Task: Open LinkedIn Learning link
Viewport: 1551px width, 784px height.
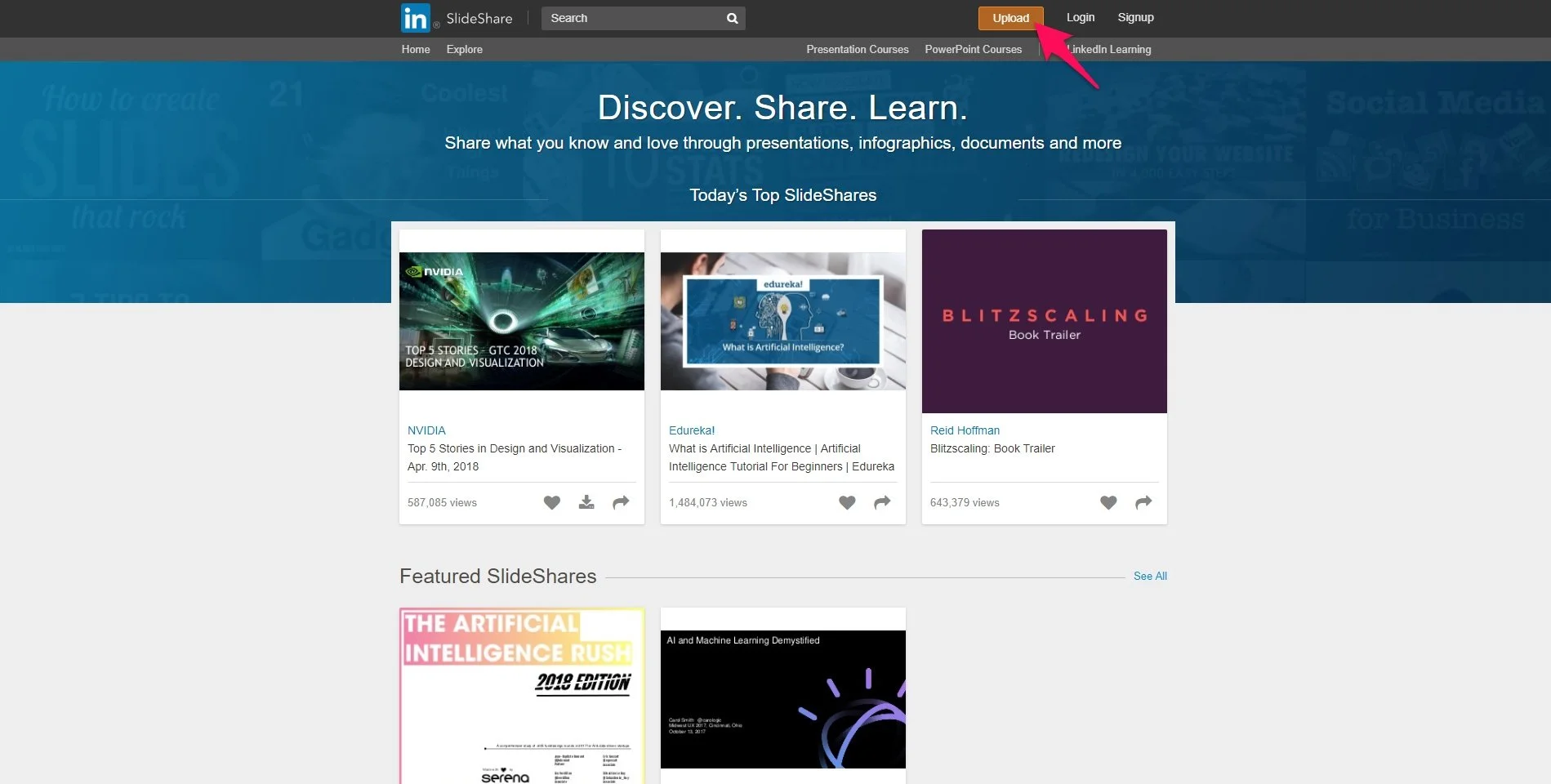Action: [x=1108, y=49]
